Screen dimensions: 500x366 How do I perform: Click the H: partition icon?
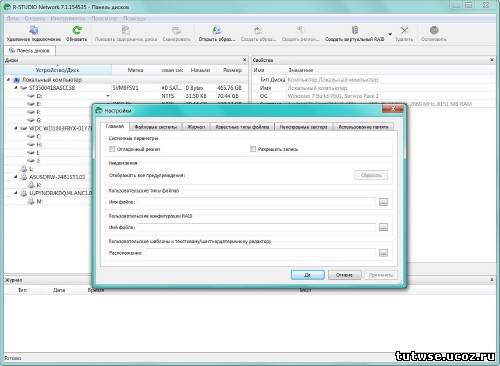(x=31, y=144)
